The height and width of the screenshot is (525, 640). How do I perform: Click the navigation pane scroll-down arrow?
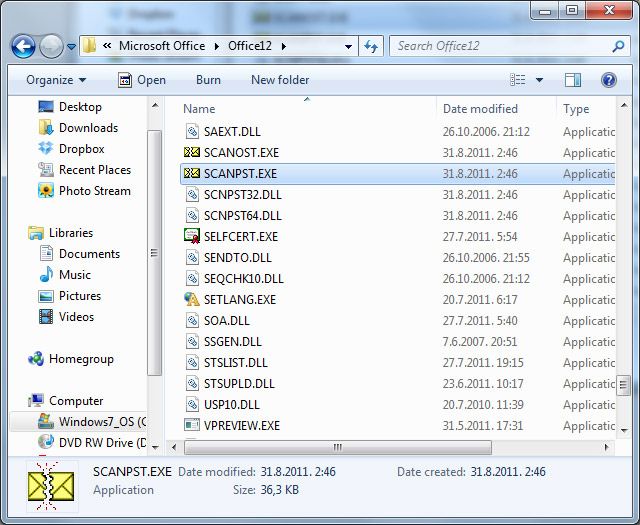(155, 447)
